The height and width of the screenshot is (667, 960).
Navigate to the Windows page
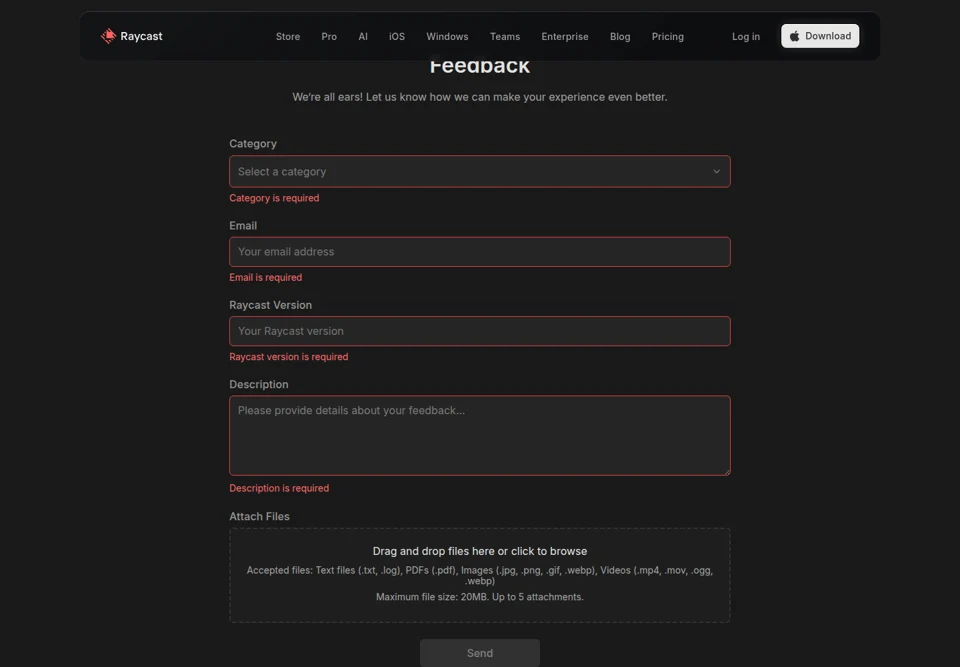(447, 37)
